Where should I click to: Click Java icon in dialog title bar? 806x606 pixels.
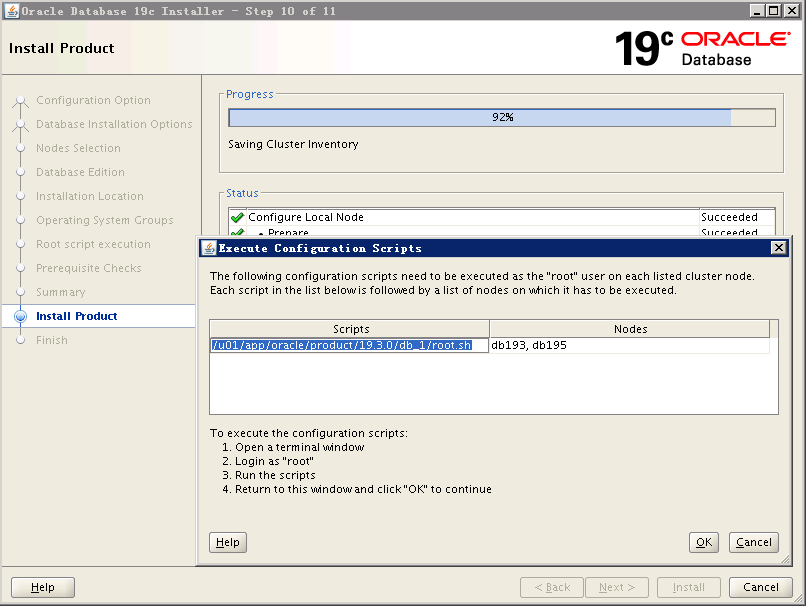pos(209,248)
